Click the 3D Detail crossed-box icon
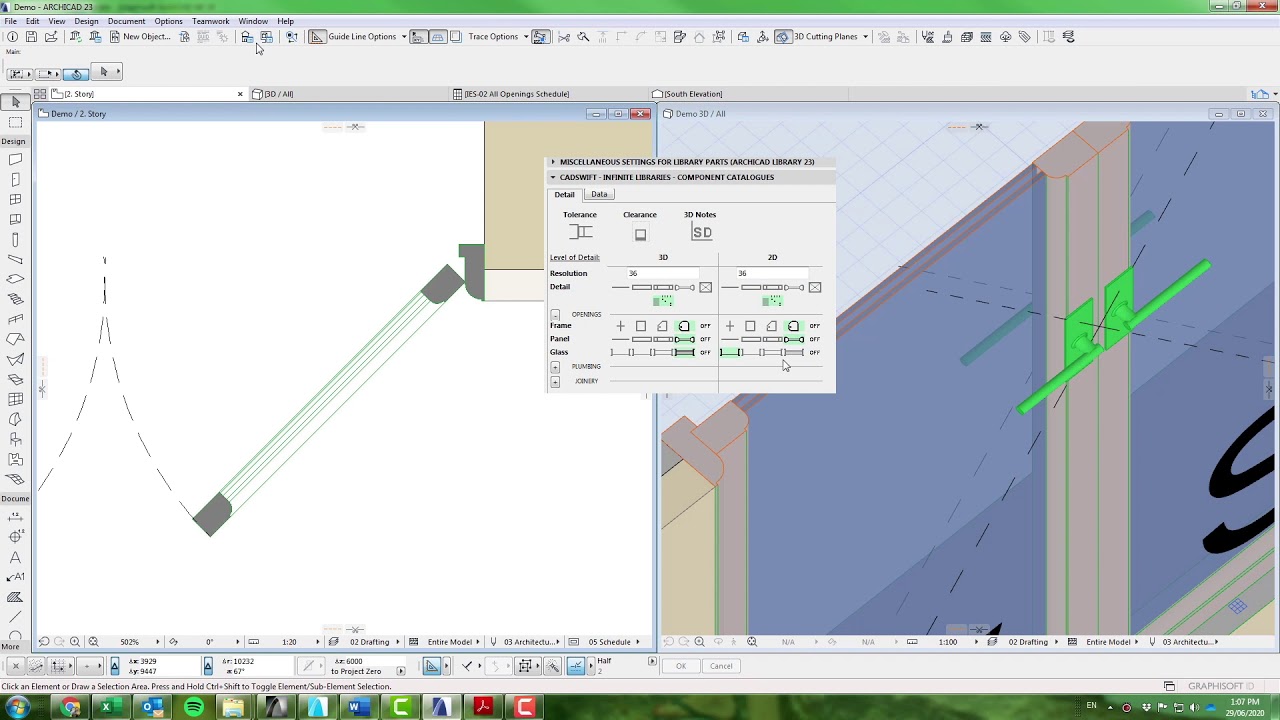 pos(706,288)
